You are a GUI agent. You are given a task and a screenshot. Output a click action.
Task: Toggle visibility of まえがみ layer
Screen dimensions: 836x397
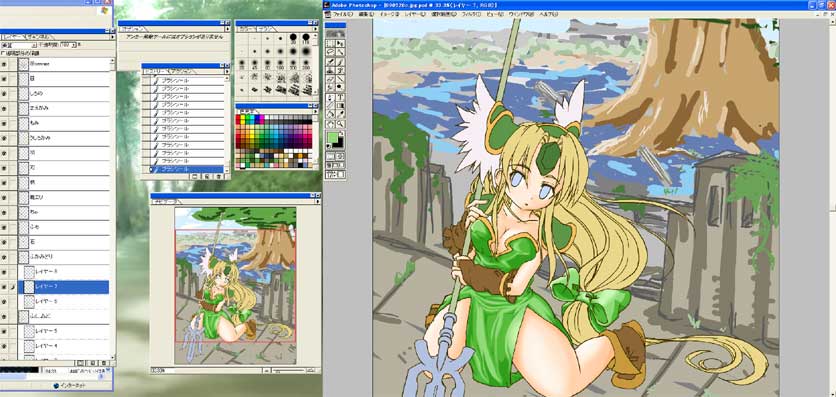pos(4,108)
